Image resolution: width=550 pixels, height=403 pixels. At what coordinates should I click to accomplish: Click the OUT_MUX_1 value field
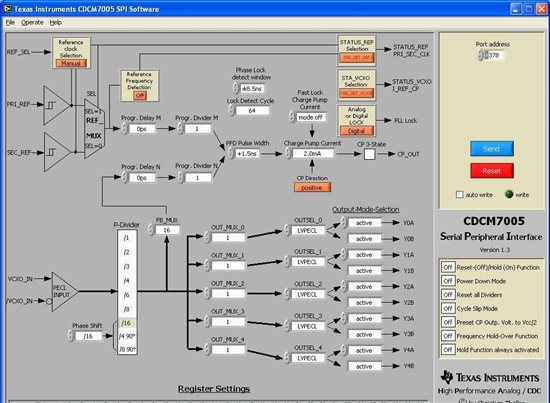coord(228,266)
